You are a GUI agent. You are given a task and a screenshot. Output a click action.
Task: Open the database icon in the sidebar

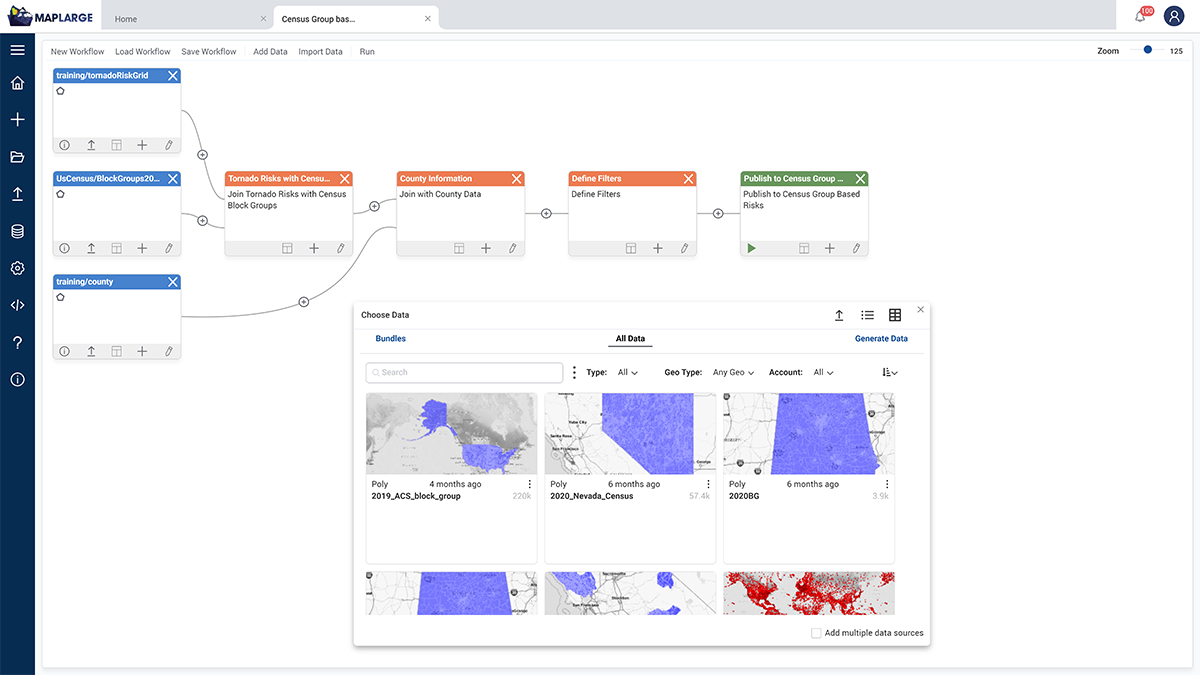coord(16,231)
